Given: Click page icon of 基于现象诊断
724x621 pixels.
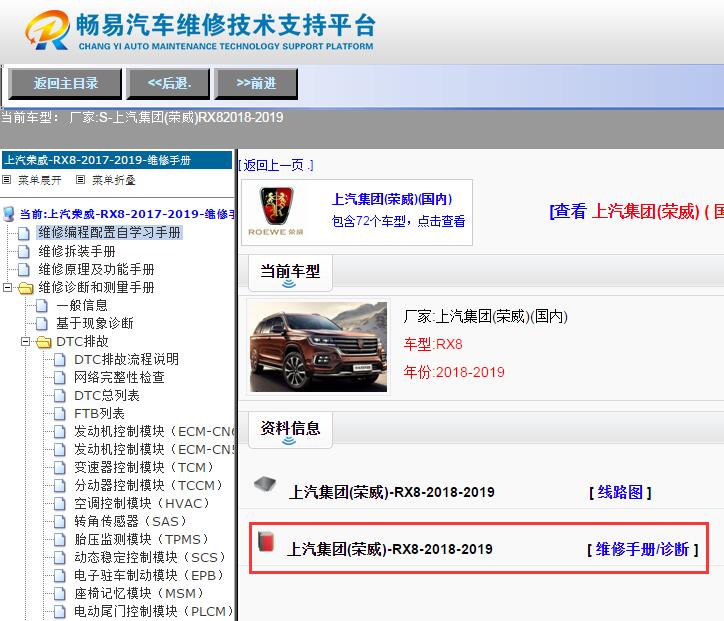Looking at the screenshot, I should tap(42, 324).
